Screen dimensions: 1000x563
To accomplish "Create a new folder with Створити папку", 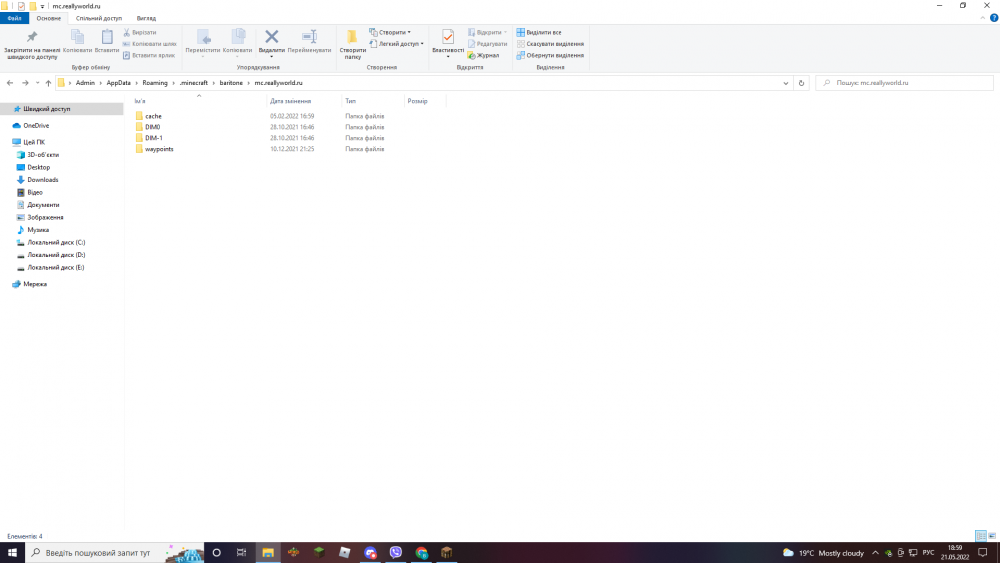I will (353, 44).
